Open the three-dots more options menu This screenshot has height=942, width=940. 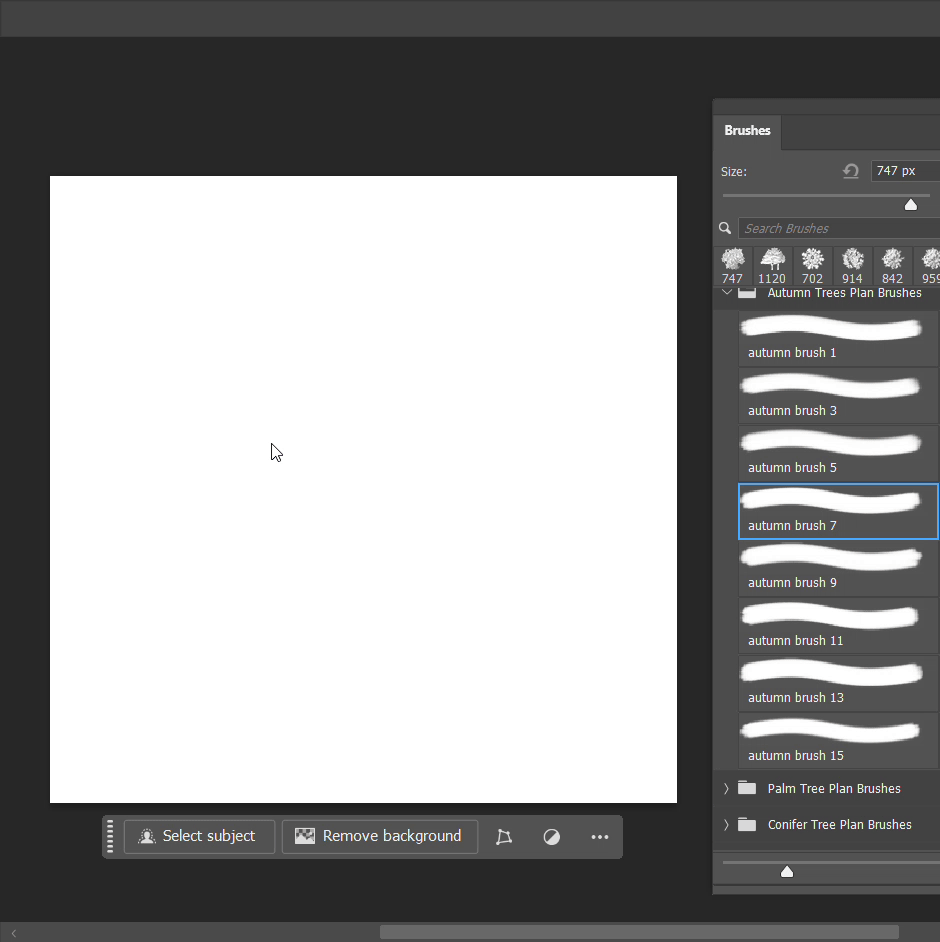[600, 837]
